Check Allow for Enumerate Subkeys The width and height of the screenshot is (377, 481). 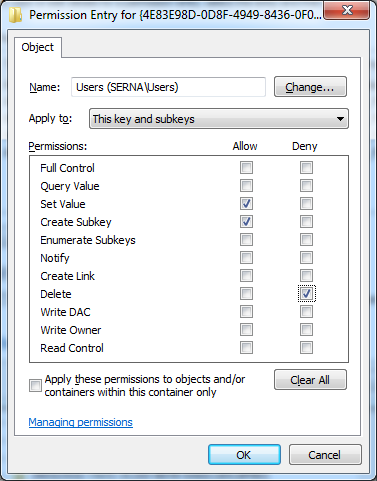pyautogui.click(x=246, y=240)
